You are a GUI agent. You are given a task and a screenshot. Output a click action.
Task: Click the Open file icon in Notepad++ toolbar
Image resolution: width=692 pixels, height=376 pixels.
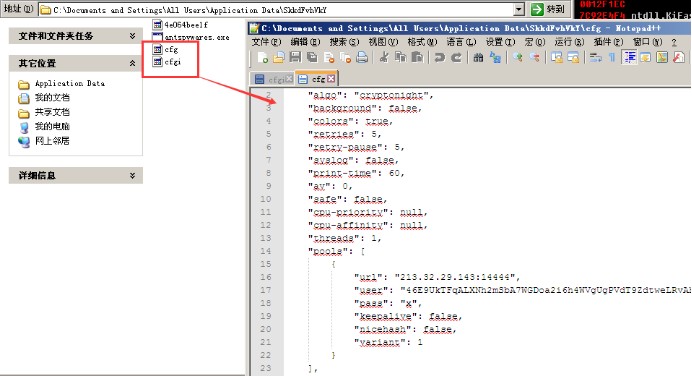tap(279, 57)
